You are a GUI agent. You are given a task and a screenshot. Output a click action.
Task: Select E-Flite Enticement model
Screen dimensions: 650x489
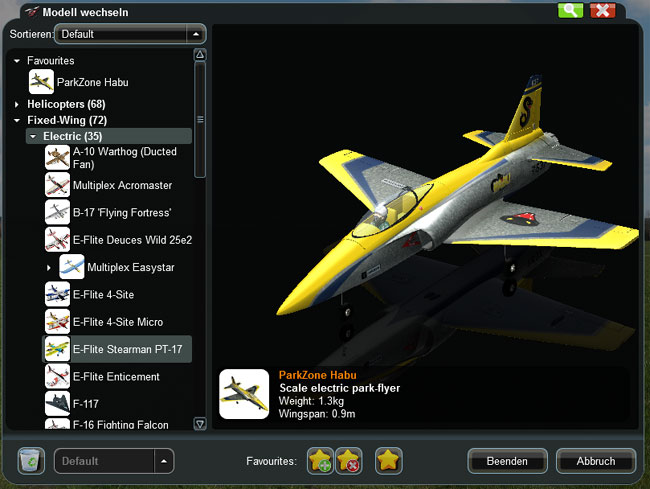(116, 377)
